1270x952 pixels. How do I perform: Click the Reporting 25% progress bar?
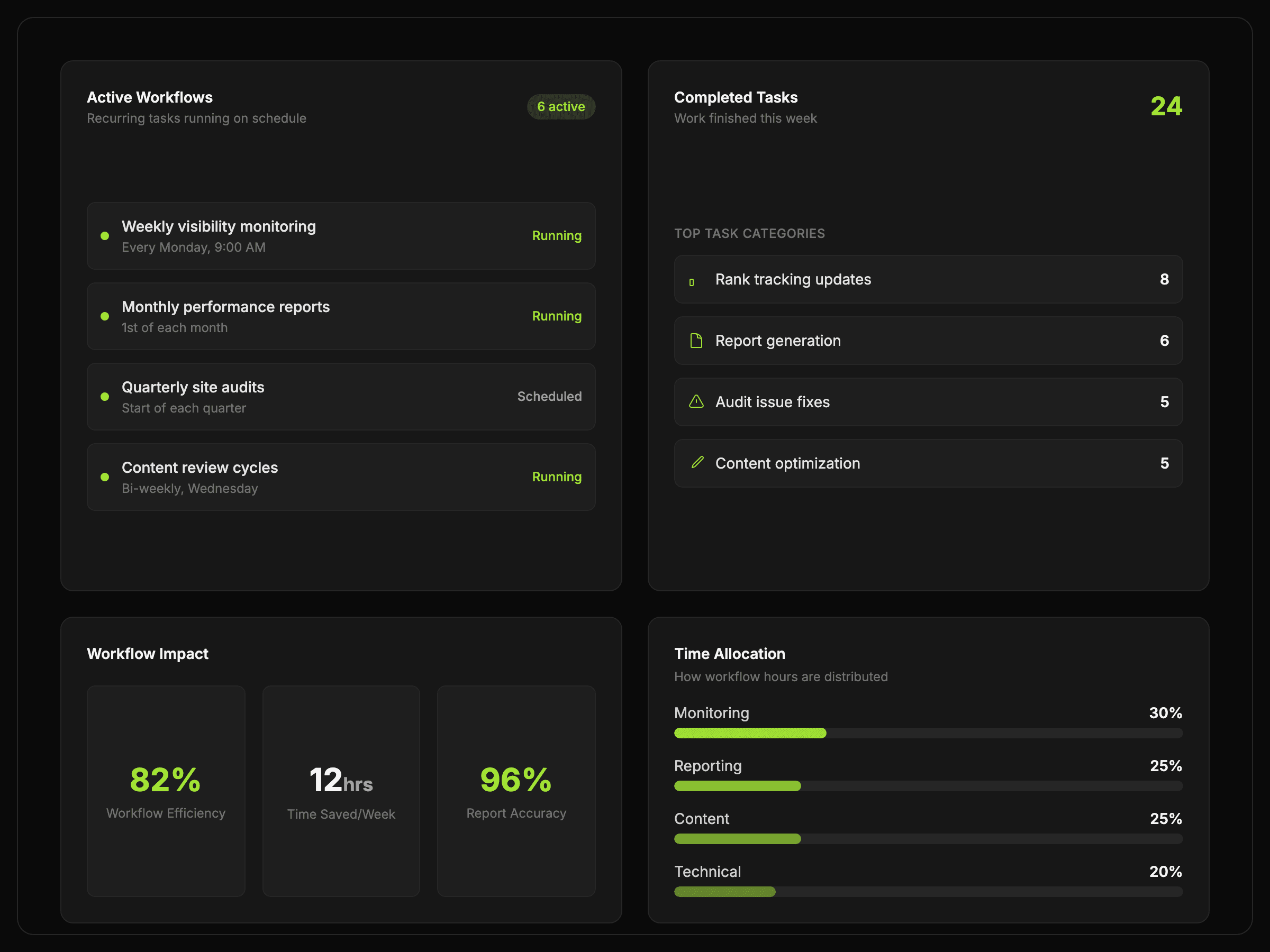pyautogui.click(x=928, y=785)
